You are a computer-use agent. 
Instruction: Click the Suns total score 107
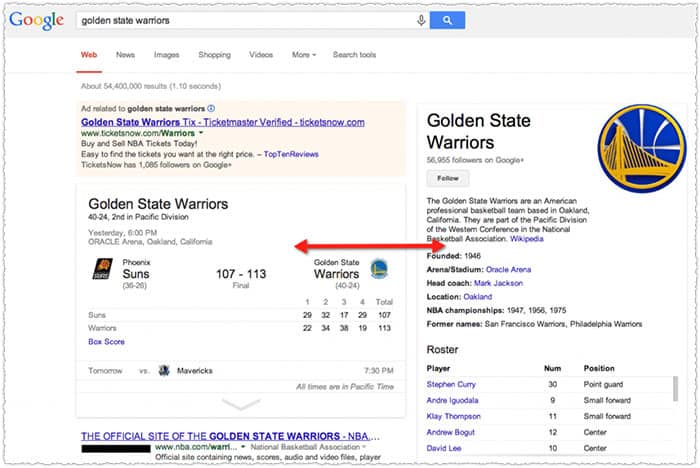point(384,315)
